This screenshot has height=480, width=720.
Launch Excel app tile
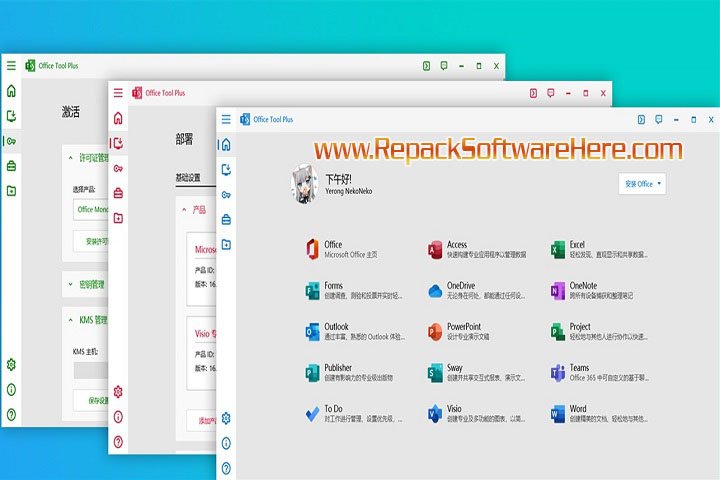coord(599,249)
